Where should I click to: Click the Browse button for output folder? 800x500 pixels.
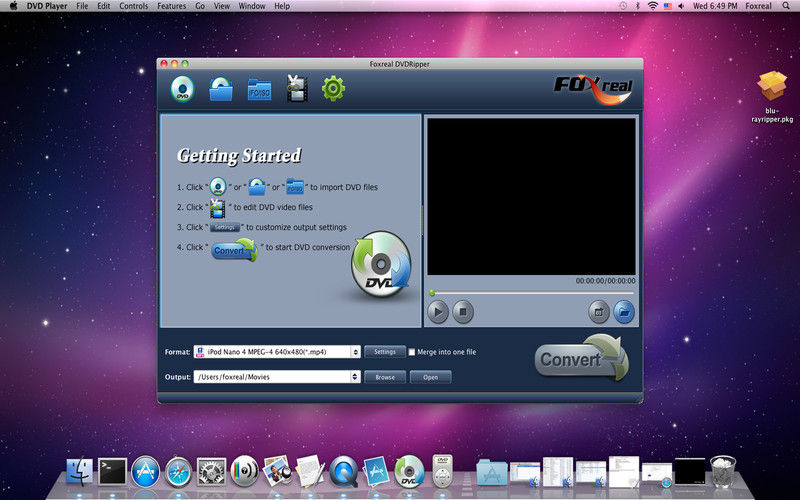385,377
